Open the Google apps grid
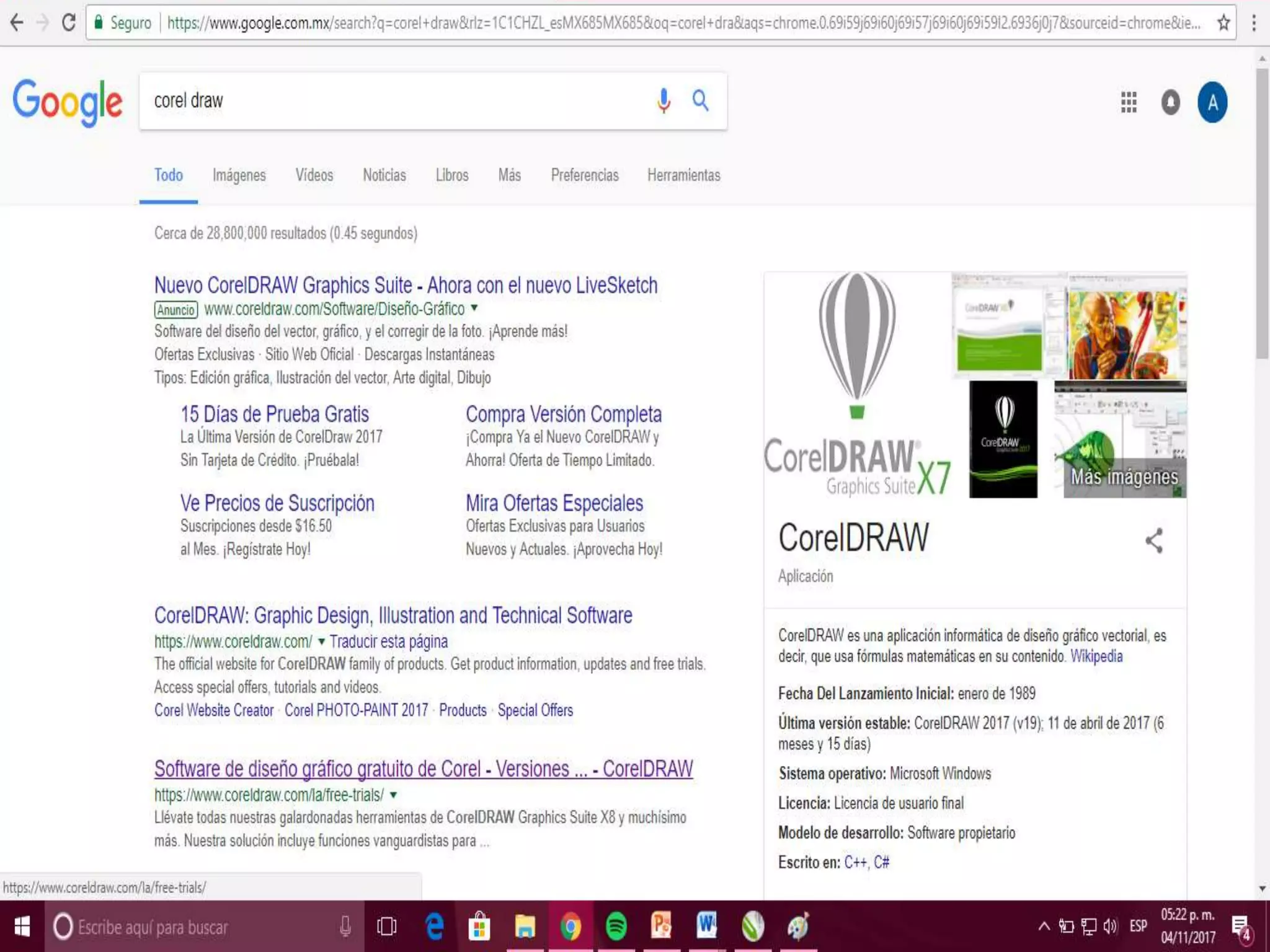 [1129, 102]
